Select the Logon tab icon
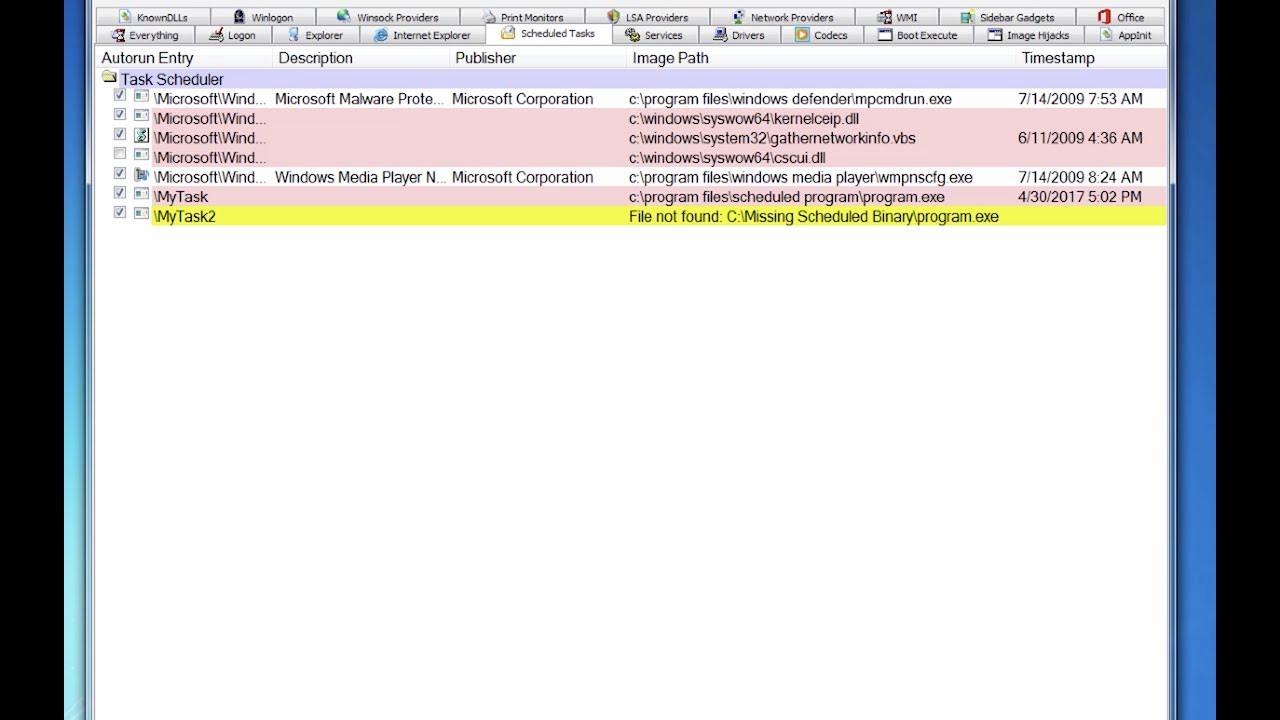 click(216, 35)
